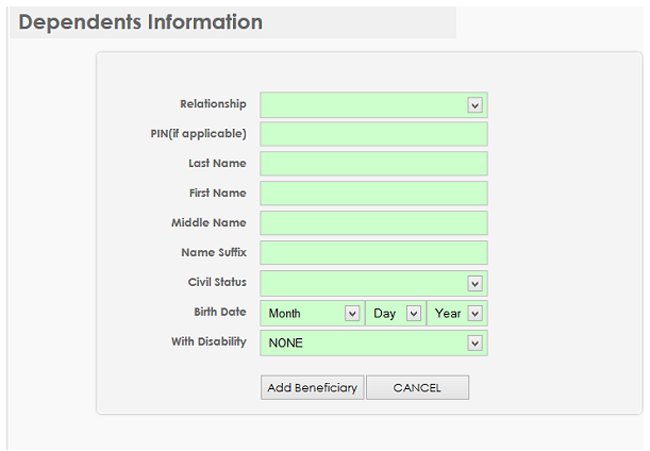Select the Middle Name text box
This screenshot has width=650, height=451.
point(373,223)
